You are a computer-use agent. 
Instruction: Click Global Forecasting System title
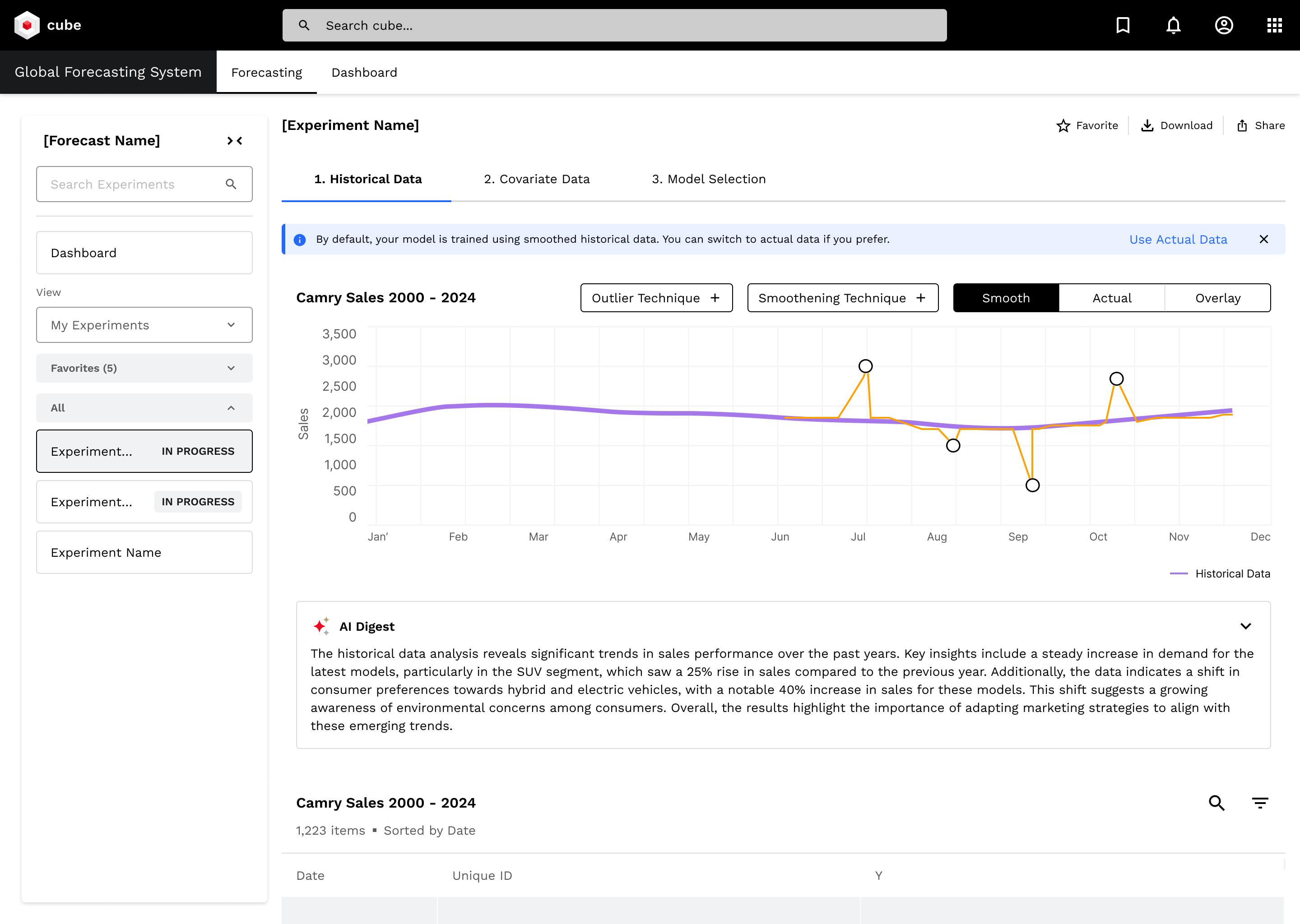point(107,72)
